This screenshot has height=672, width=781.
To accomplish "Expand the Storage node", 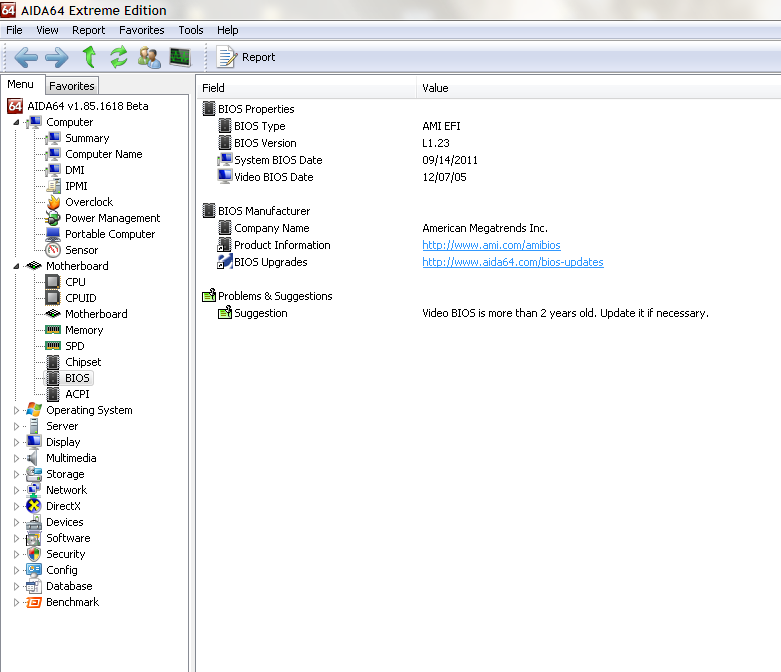I will coord(16,474).
